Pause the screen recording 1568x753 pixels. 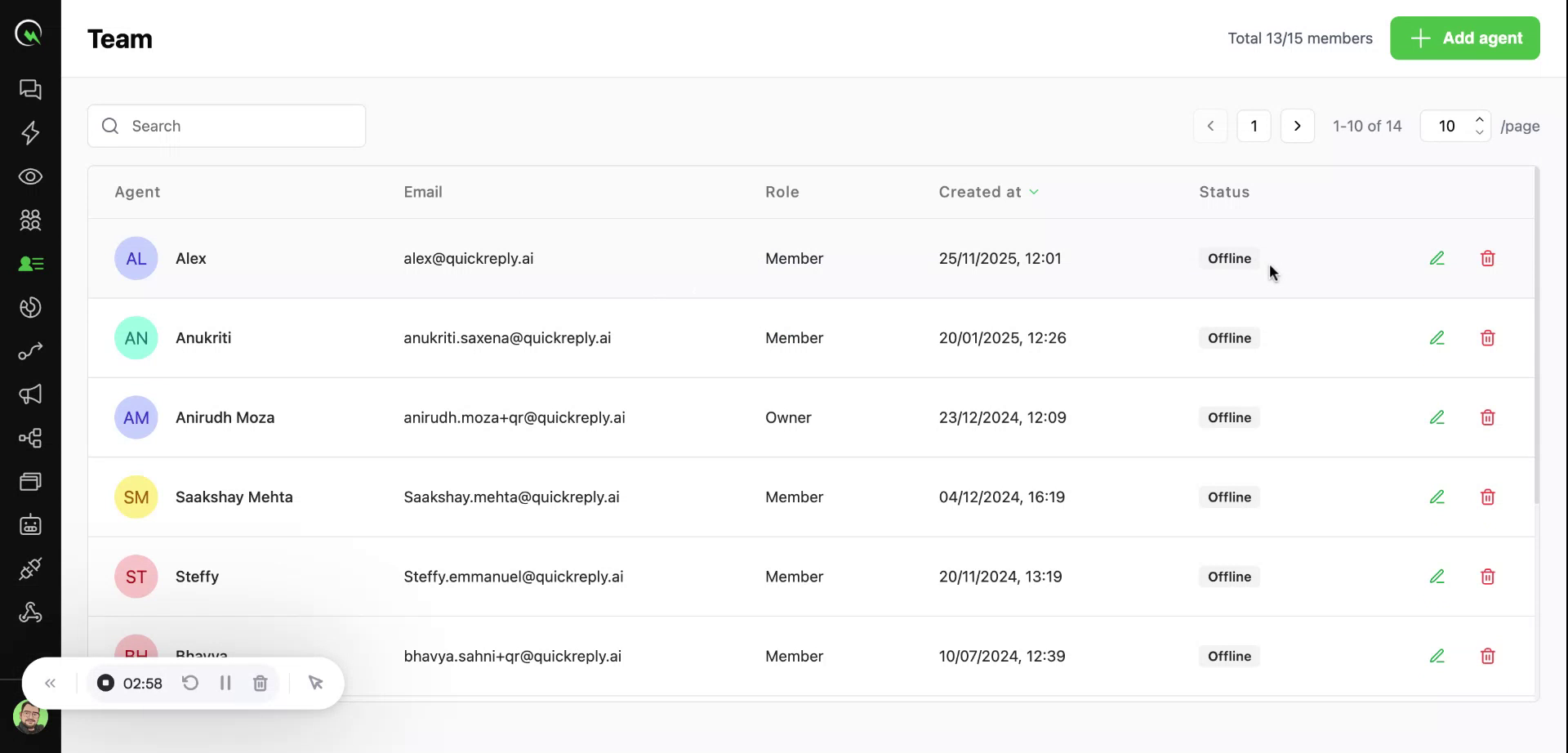click(x=225, y=683)
